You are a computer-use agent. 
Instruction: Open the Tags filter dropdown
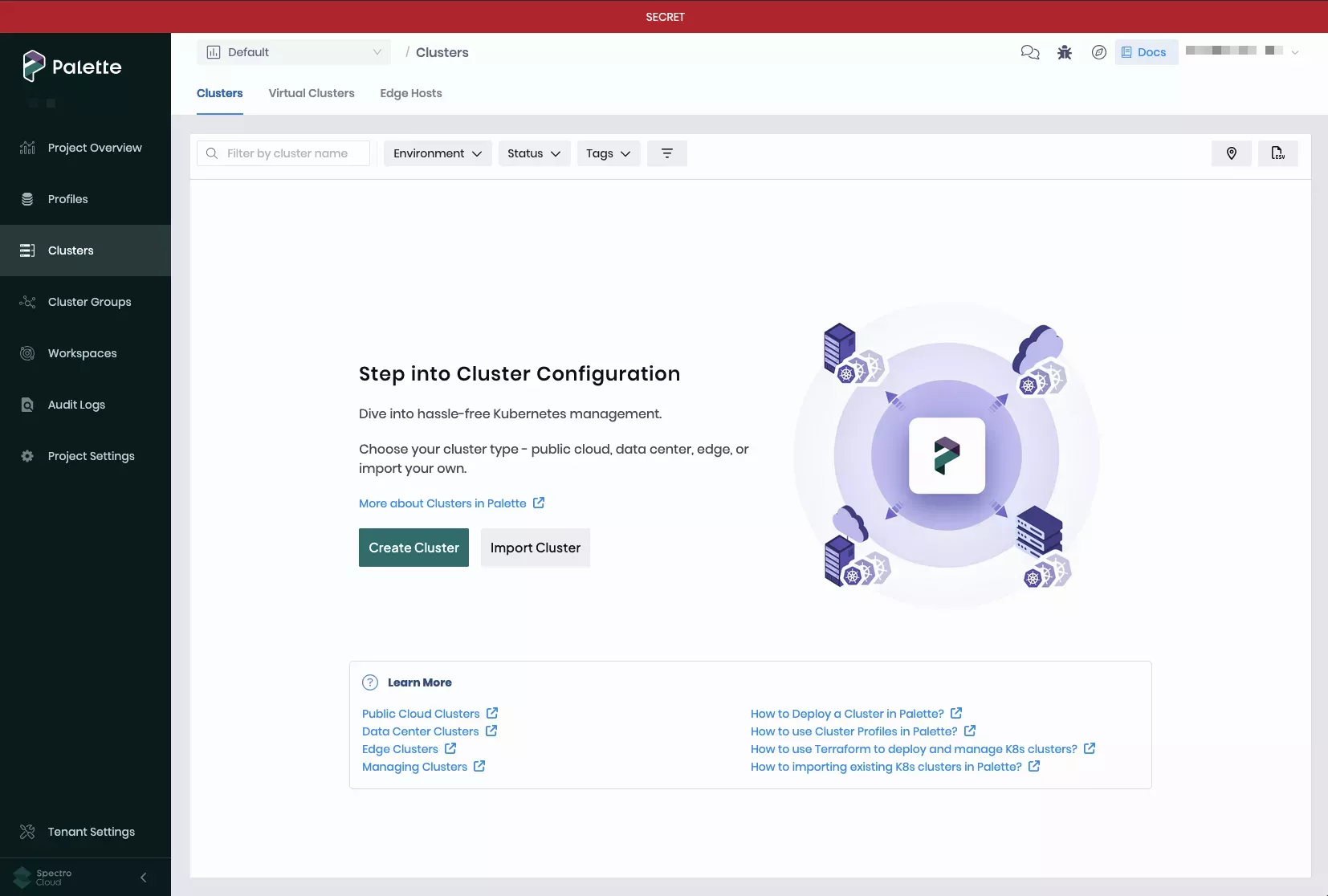tap(608, 153)
